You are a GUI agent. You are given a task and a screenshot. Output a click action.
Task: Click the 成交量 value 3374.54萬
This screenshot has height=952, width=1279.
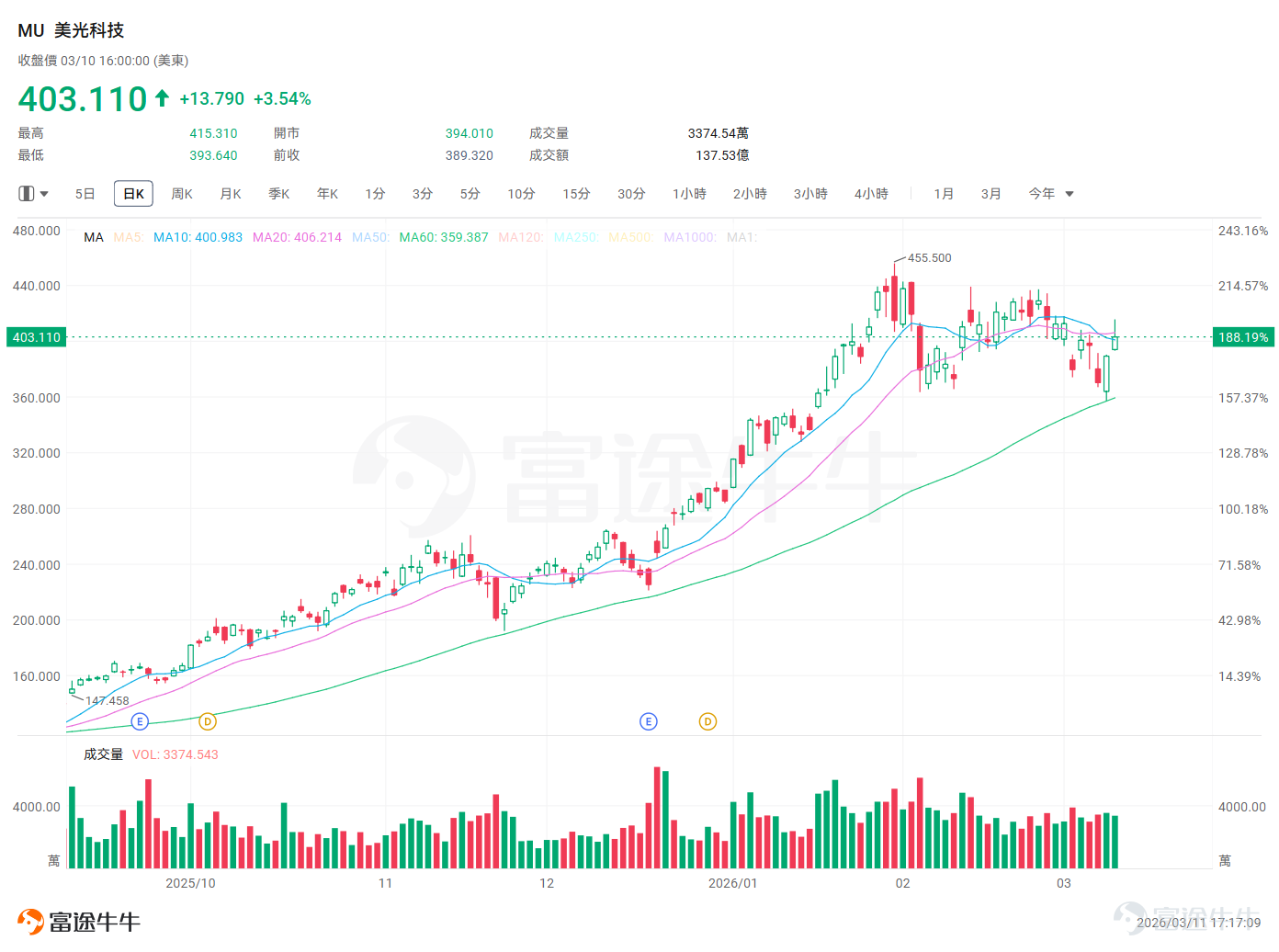[x=719, y=133]
